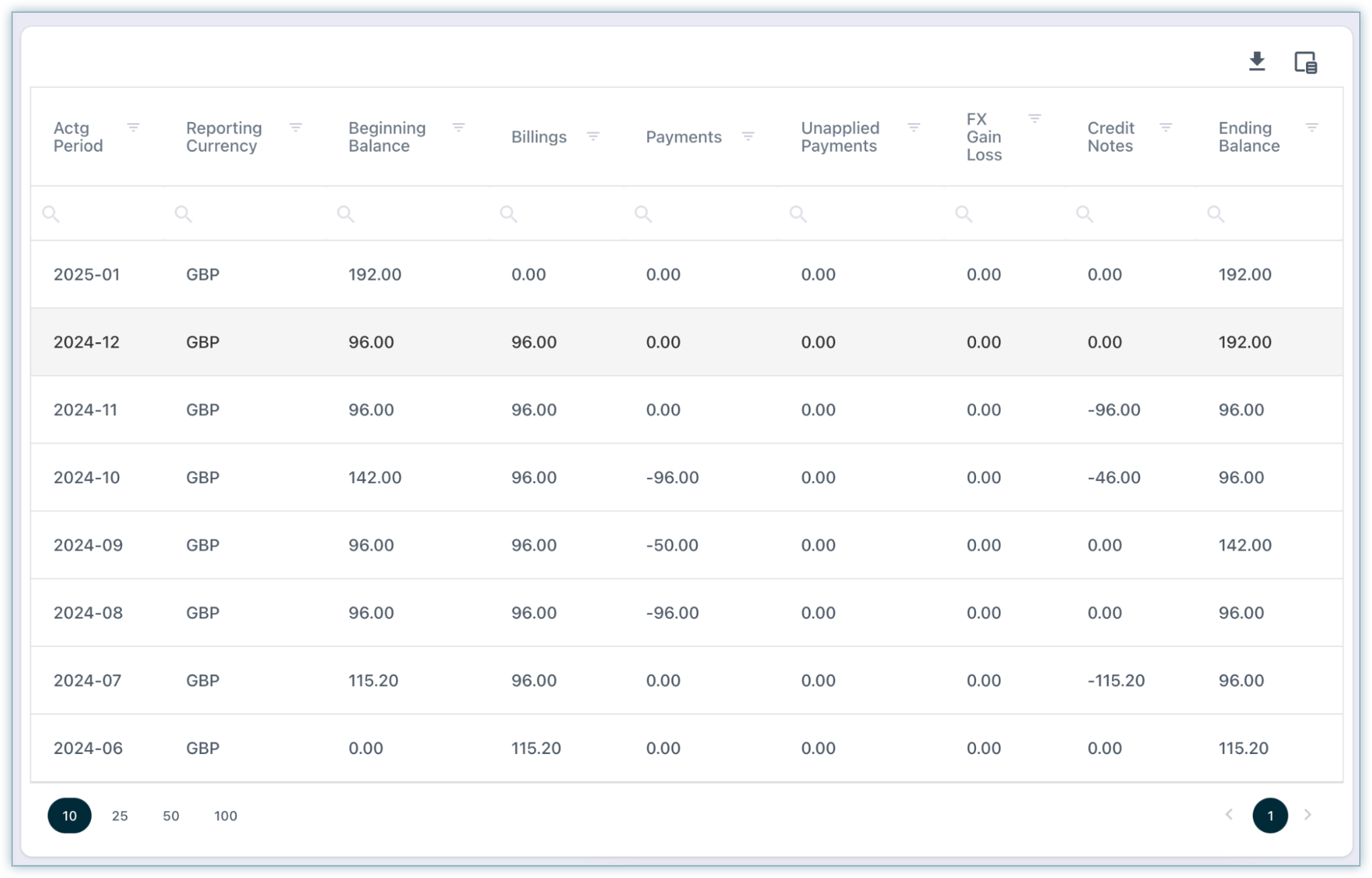The width and height of the screenshot is (1372, 878).
Task: Open filter for Credit Notes column
Action: [1166, 127]
